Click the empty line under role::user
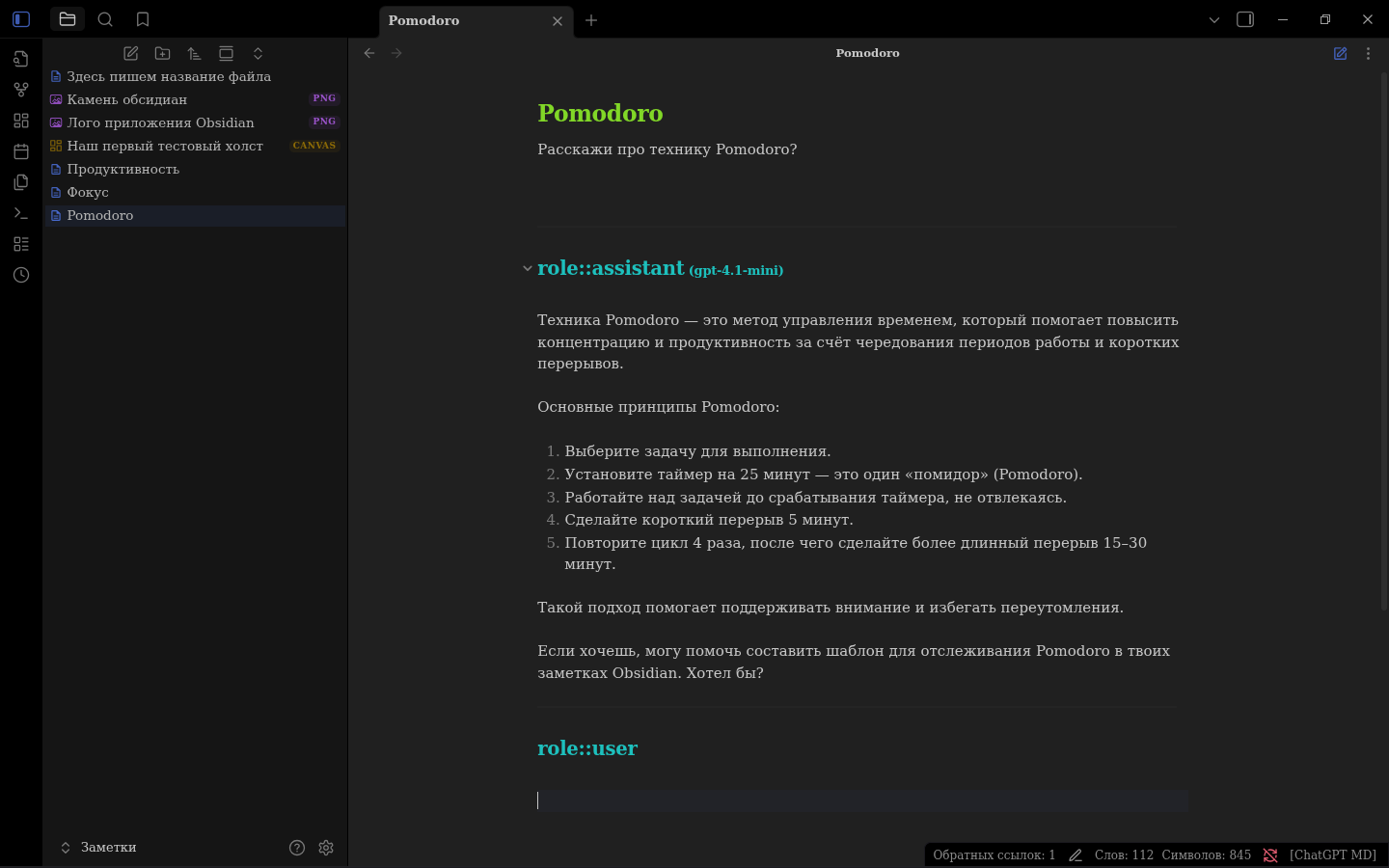This screenshot has height=868, width=1389. pos(858,800)
